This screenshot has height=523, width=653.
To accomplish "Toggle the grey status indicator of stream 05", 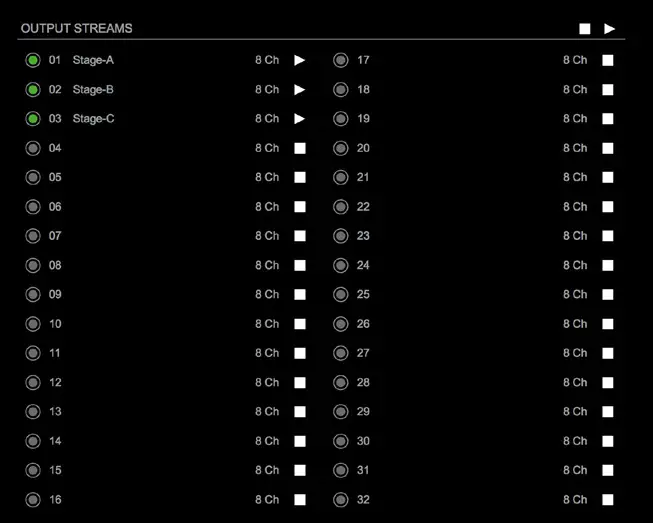I will tap(33, 177).
